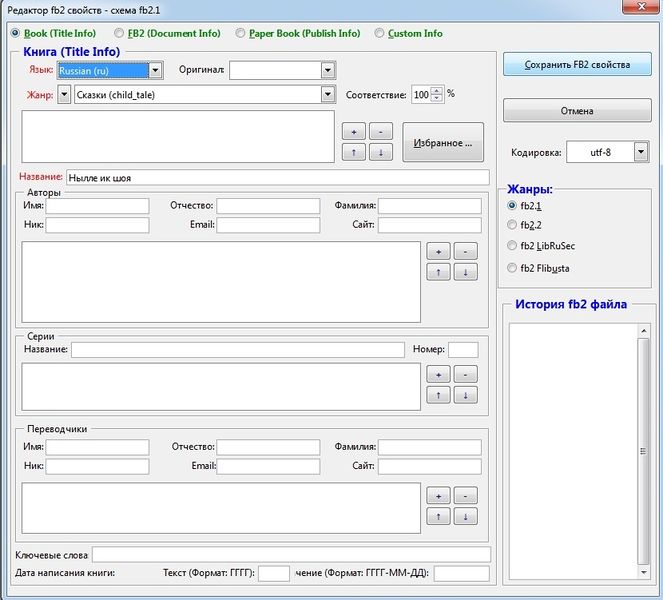Image resolution: width=663 pixels, height=600 pixels.
Task: Click series Название input field
Action: (238, 350)
